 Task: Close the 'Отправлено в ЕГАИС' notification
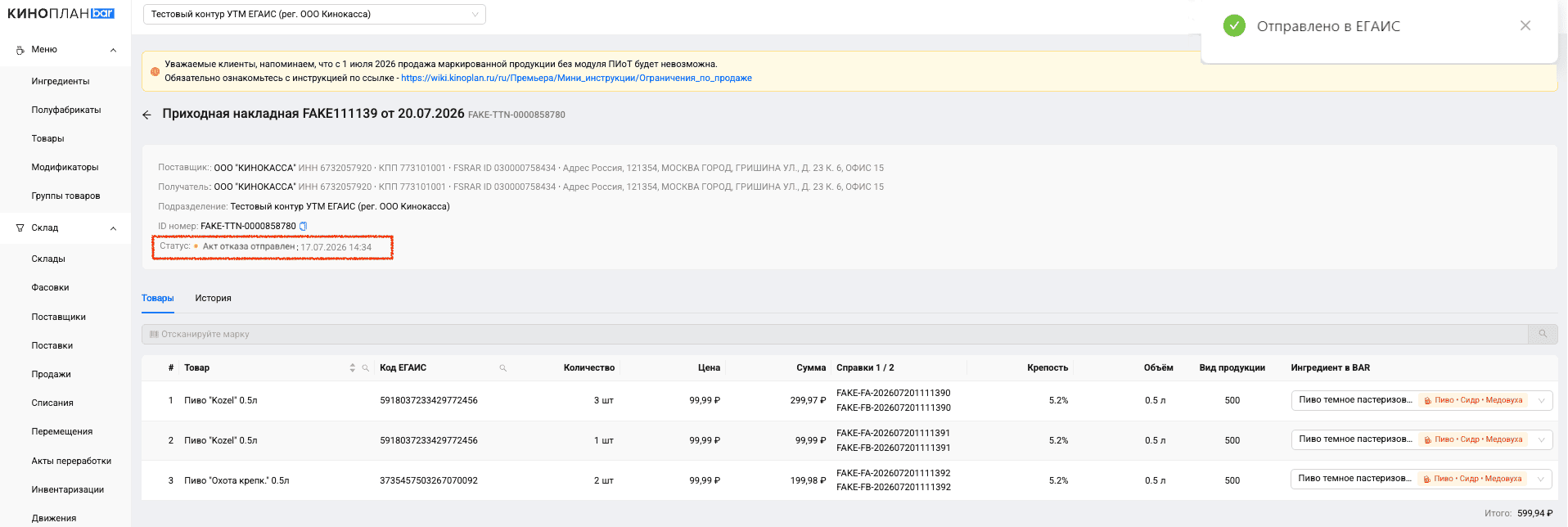[1525, 25]
